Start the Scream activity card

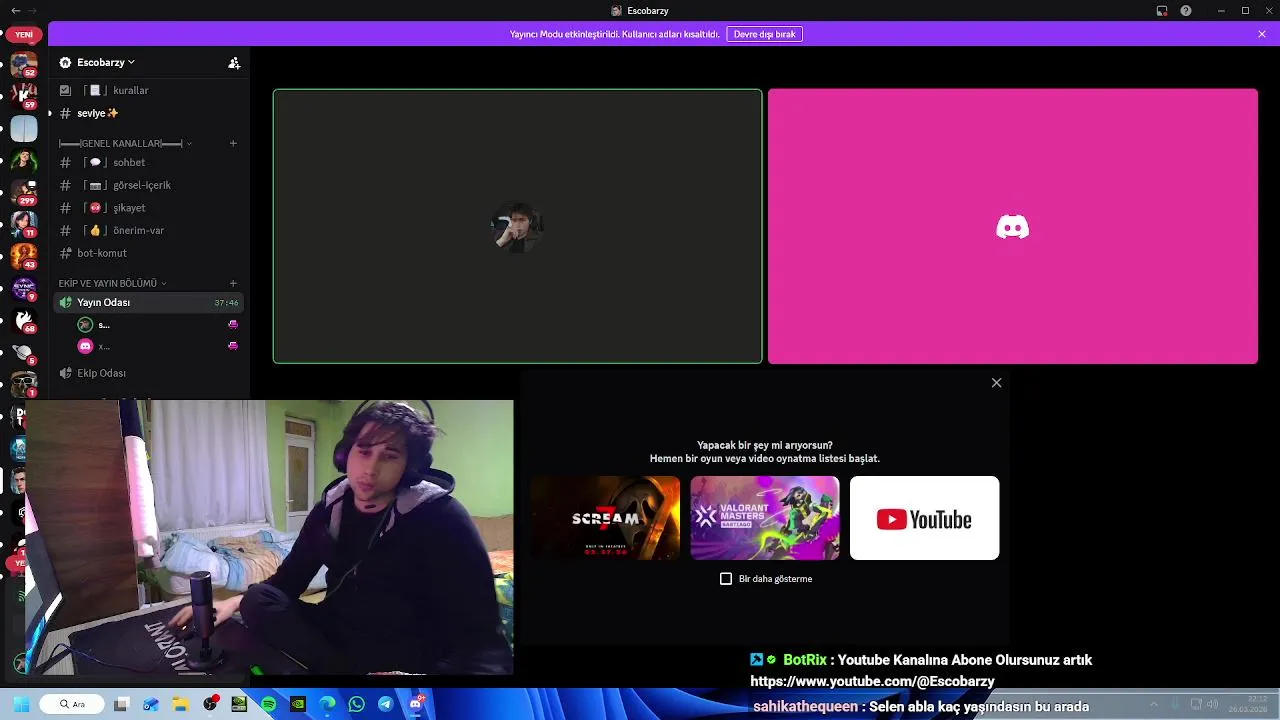coord(605,518)
